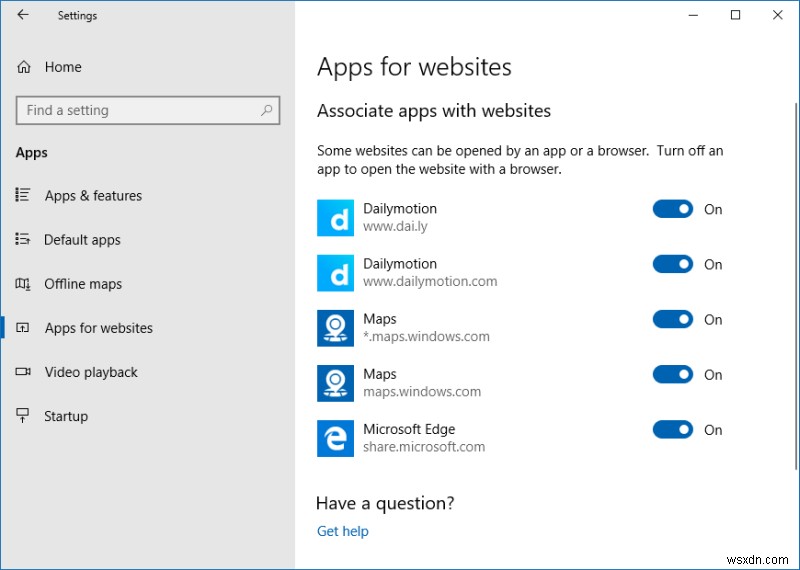Image resolution: width=800 pixels, height=570 pixels.
Task: Select Apps for websites in sidebar
Action: click(147, 328)
